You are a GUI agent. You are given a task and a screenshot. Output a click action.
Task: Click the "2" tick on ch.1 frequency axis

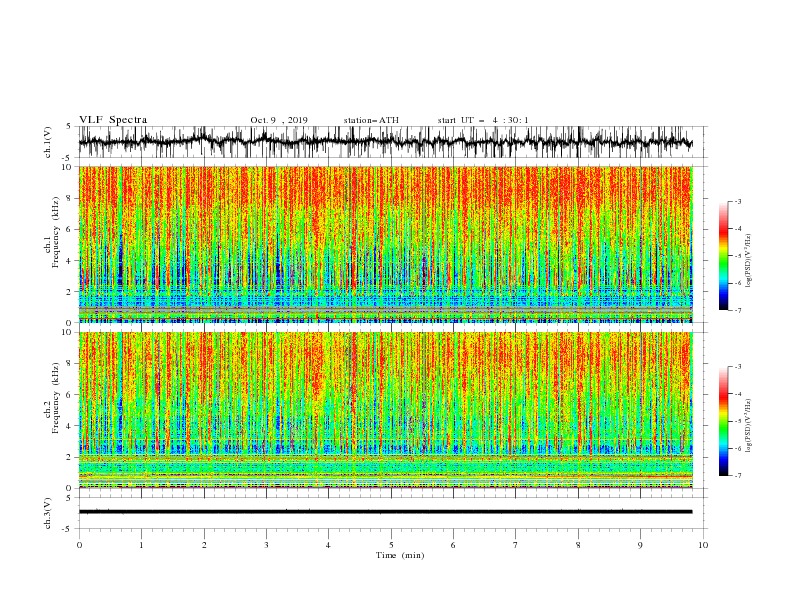pos(70,291)
